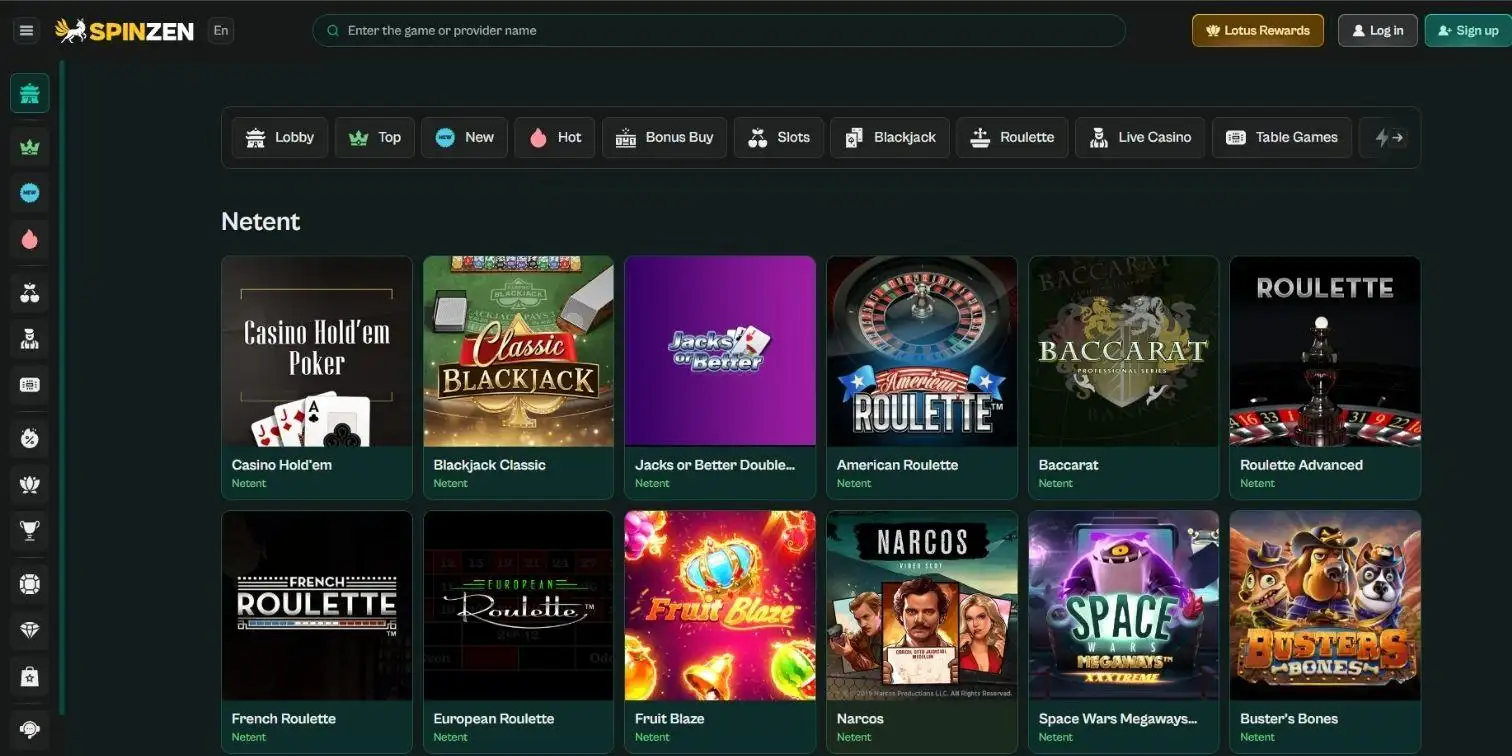
Task: Select the Hot category tab
Action: tap(555, 138)
